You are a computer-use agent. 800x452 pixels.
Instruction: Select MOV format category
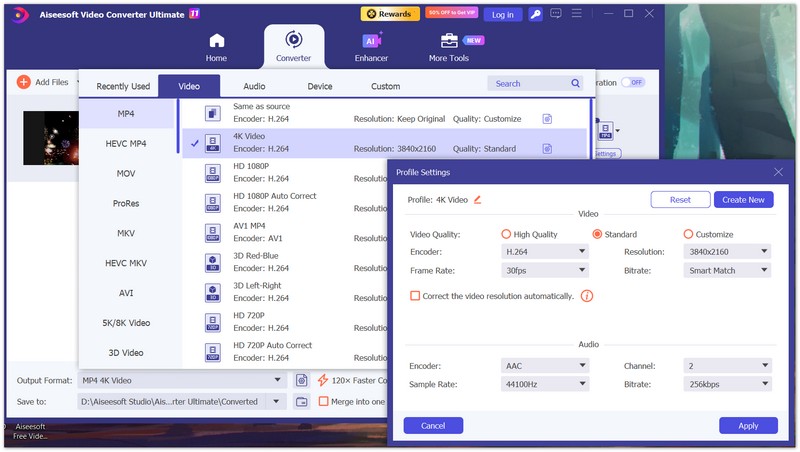coord(126,173)
